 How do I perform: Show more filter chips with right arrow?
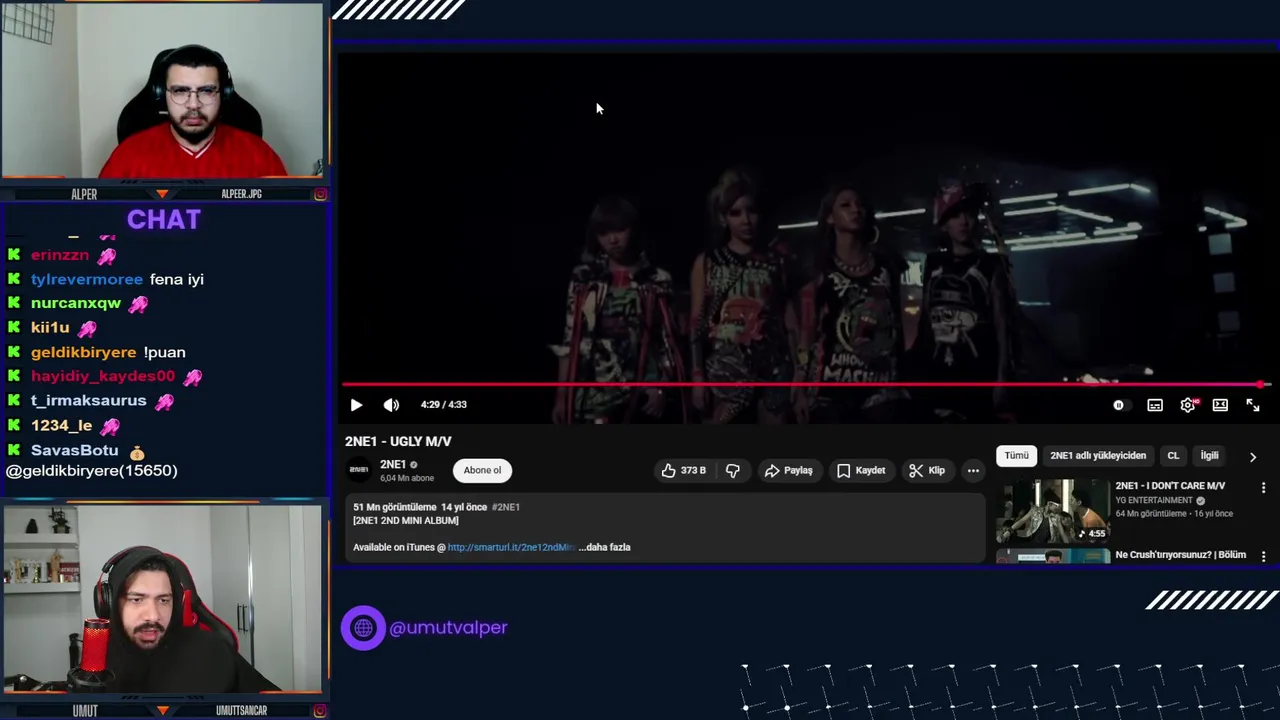(x=1253, y=457)
